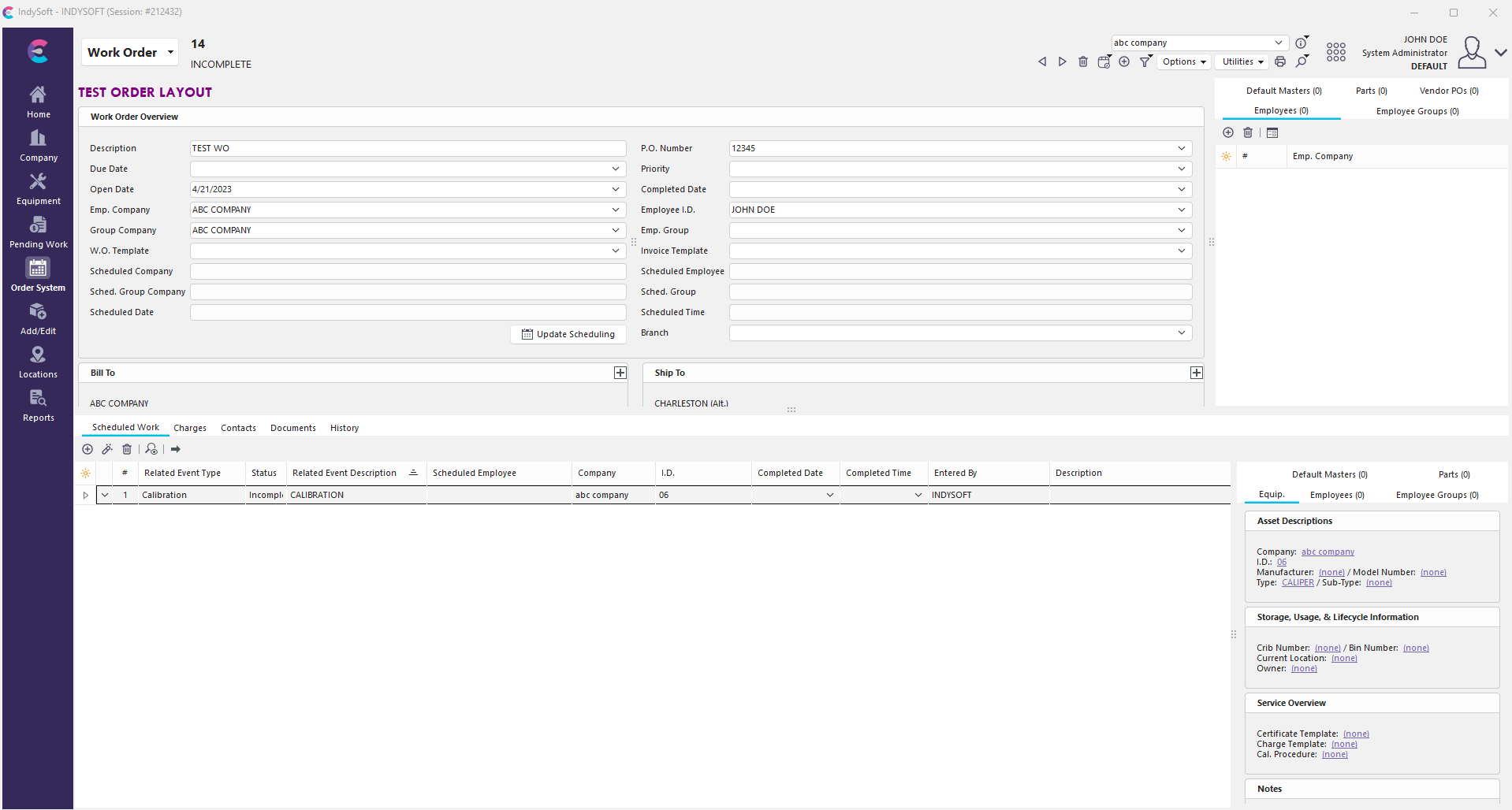Open the Options dropdown menu

1183,61
